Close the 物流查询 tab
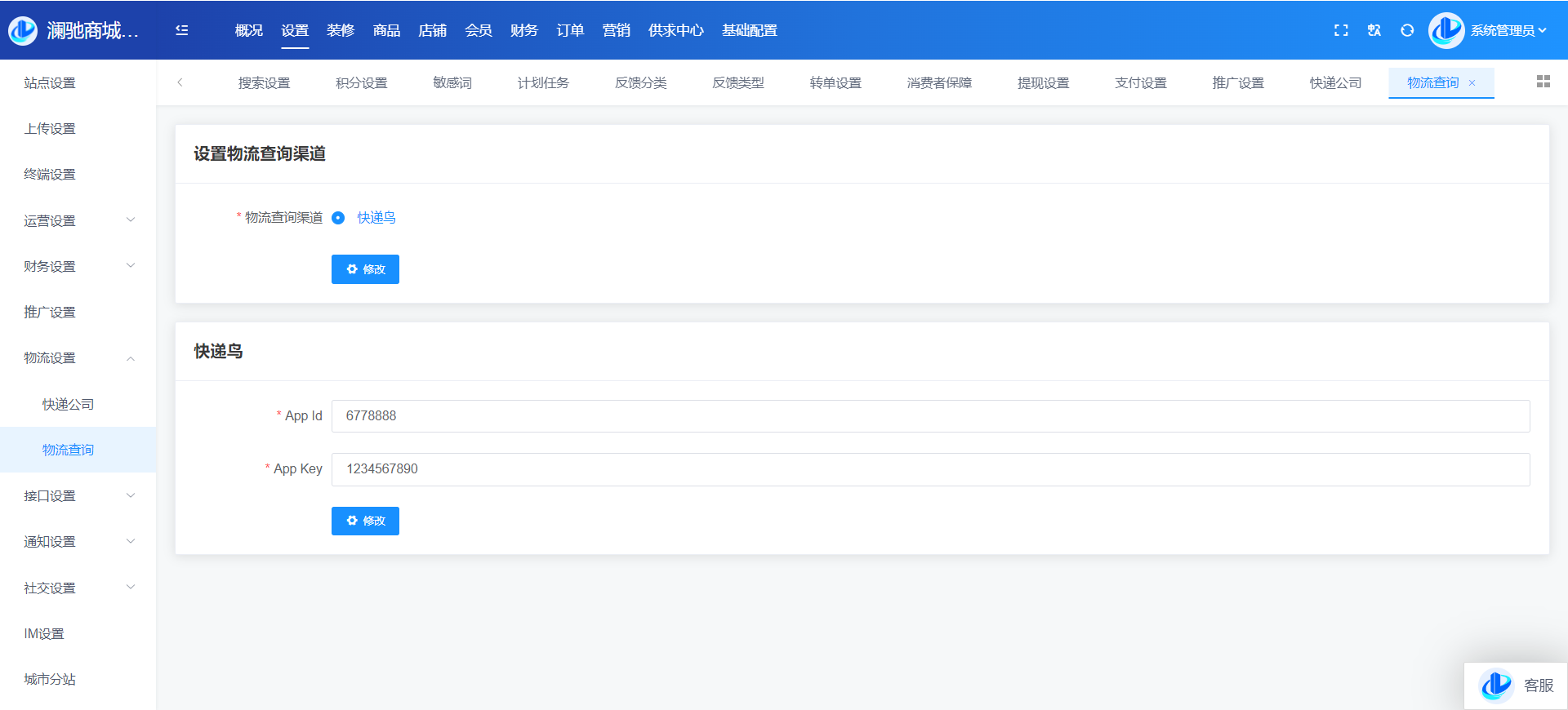Screen dimensions: 1568x710 (1472, 83)
